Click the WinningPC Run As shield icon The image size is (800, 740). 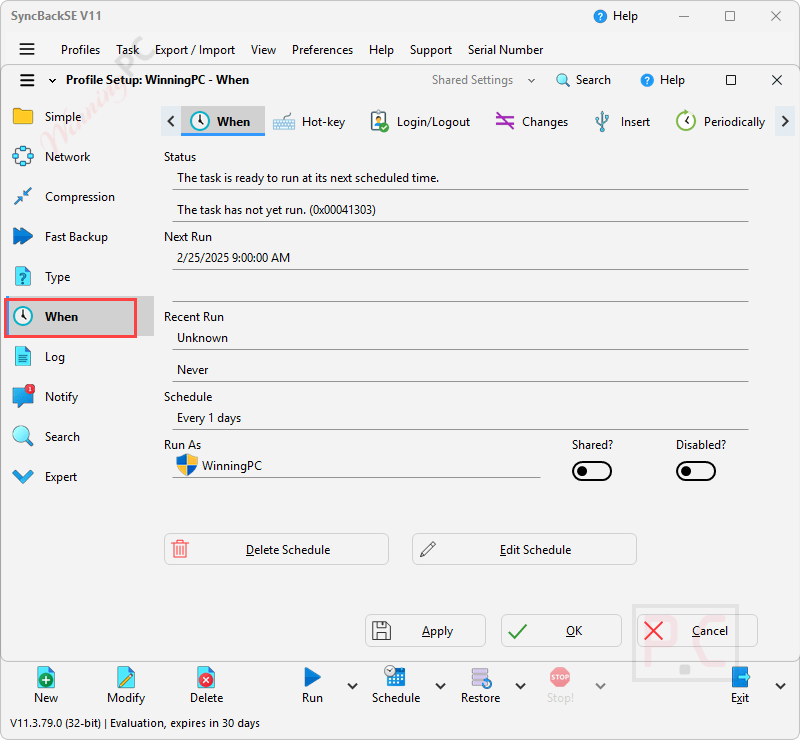(187, 465)
